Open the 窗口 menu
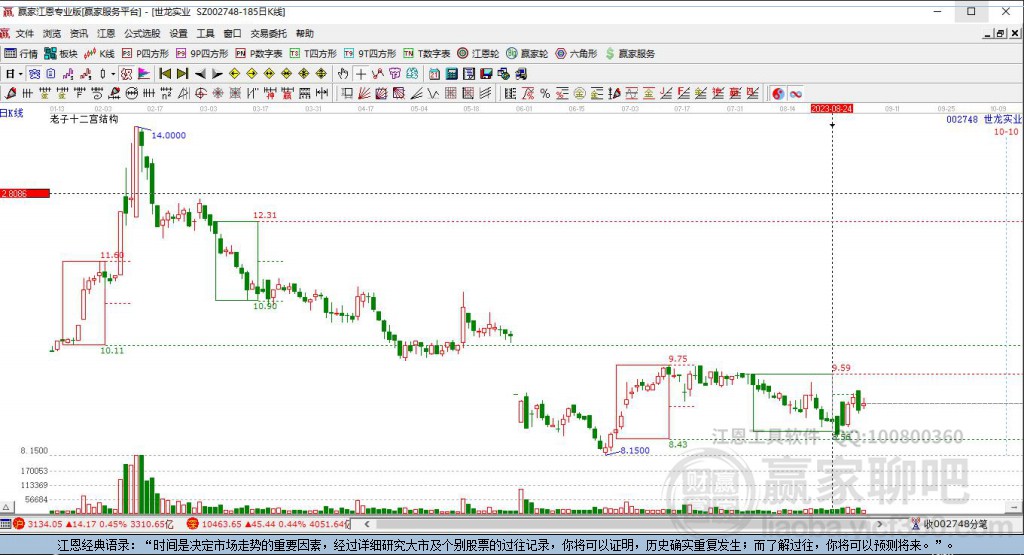This screenshot has height=555, width=1024. [x=232, y=33]
